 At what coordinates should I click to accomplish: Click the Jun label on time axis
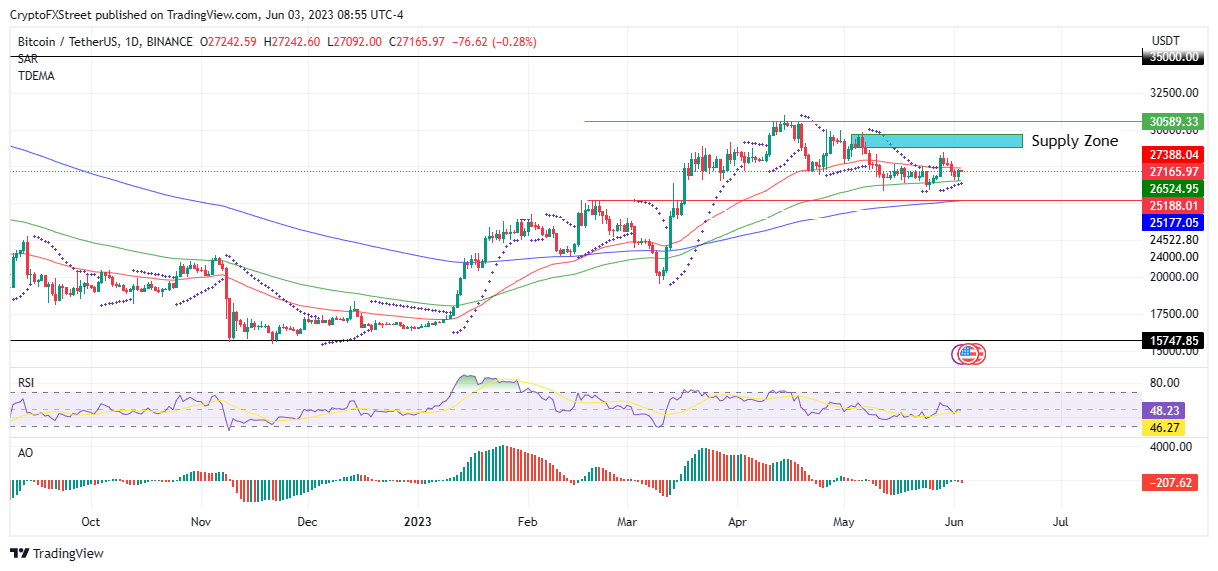(x=953, y=521)
